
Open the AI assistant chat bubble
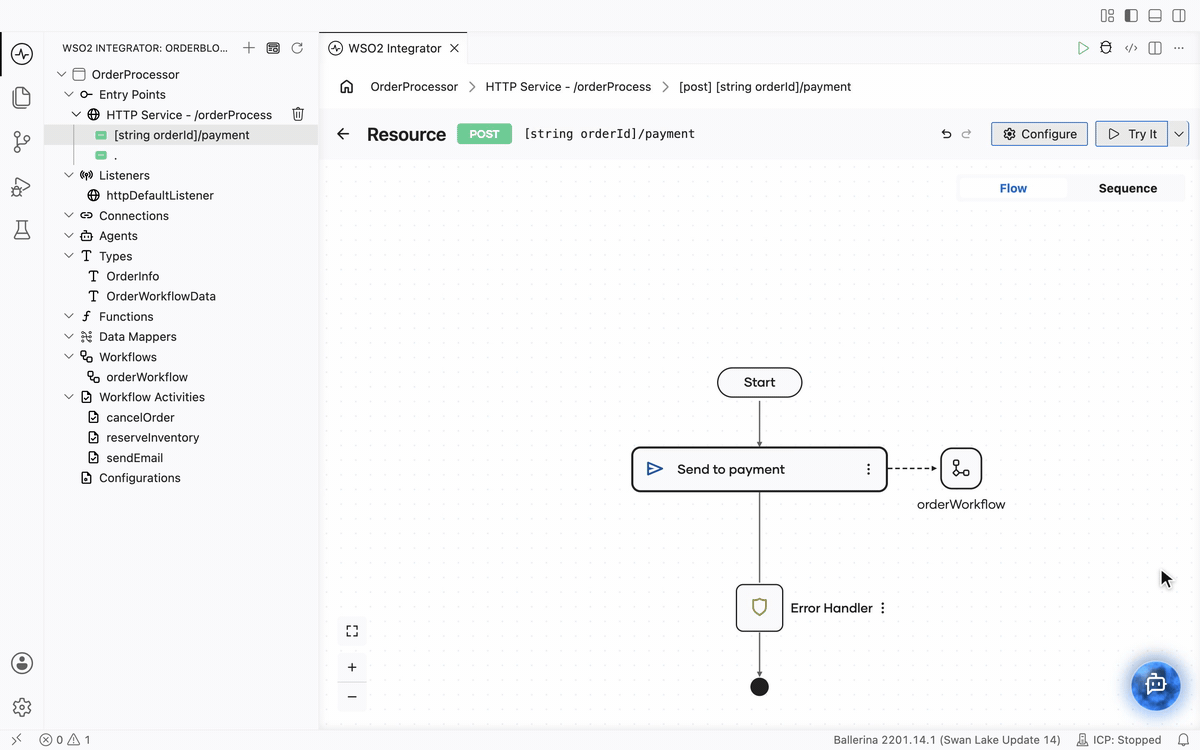point(1156,684)
